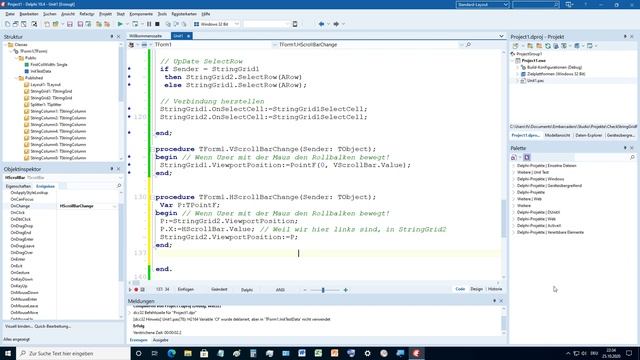Search in code editor magnifier icon
Screen dimensions: 640x360
click(468, 44)
